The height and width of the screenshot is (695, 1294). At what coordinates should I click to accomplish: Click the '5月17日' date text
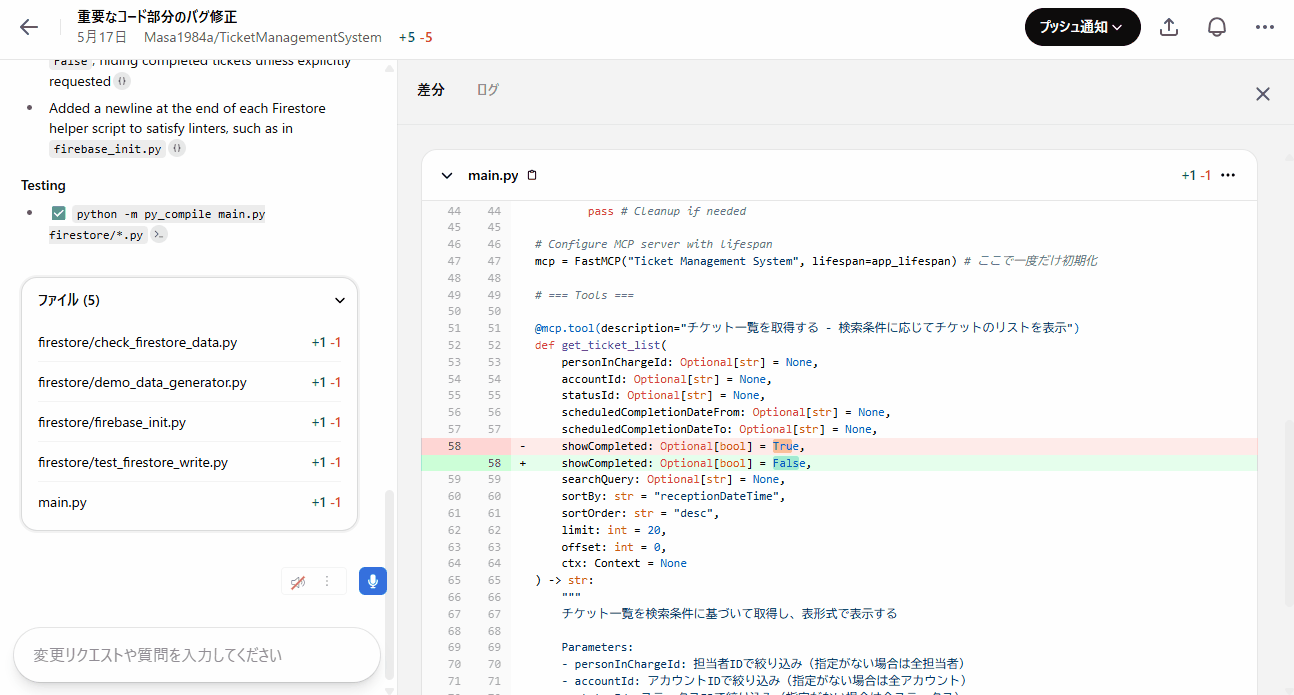click(x=102, y=37)
